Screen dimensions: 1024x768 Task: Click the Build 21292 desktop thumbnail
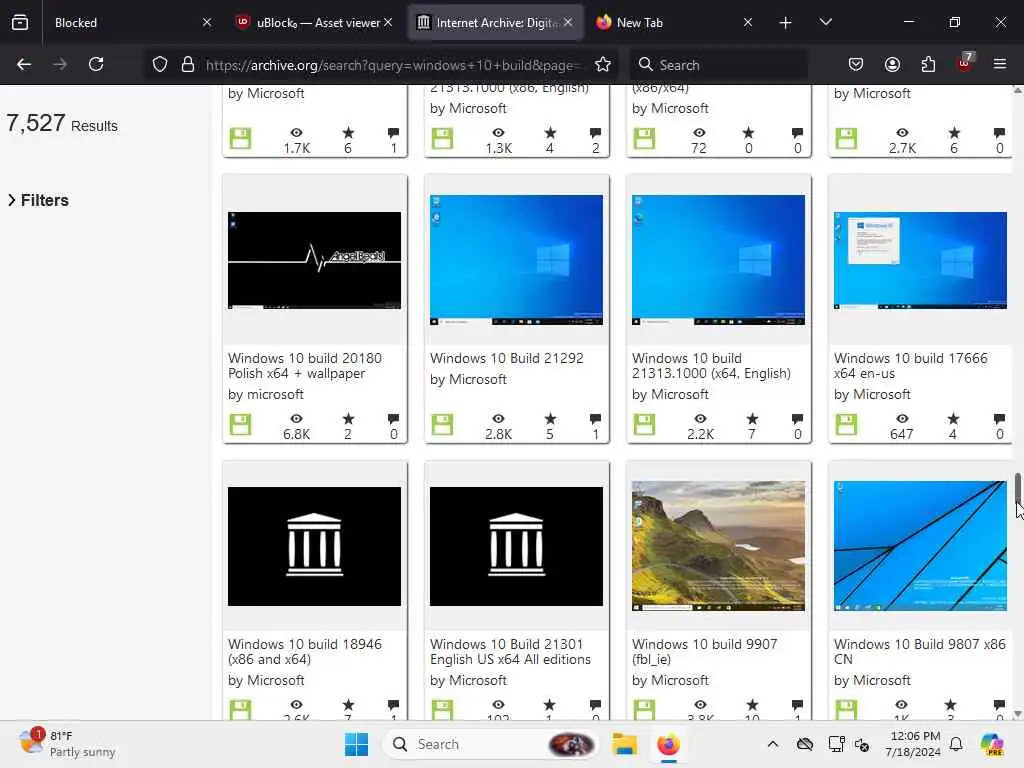tap(516, 260)
